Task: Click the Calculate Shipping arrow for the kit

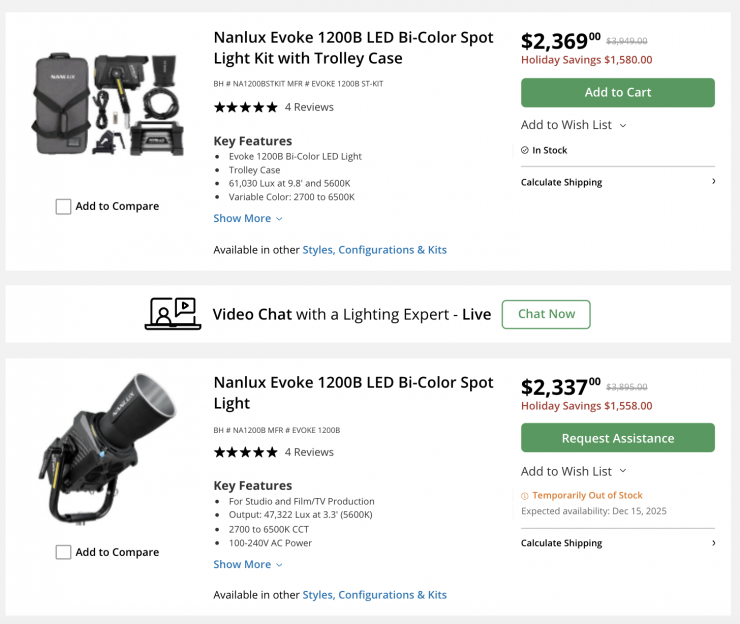Action: (713, 182)
